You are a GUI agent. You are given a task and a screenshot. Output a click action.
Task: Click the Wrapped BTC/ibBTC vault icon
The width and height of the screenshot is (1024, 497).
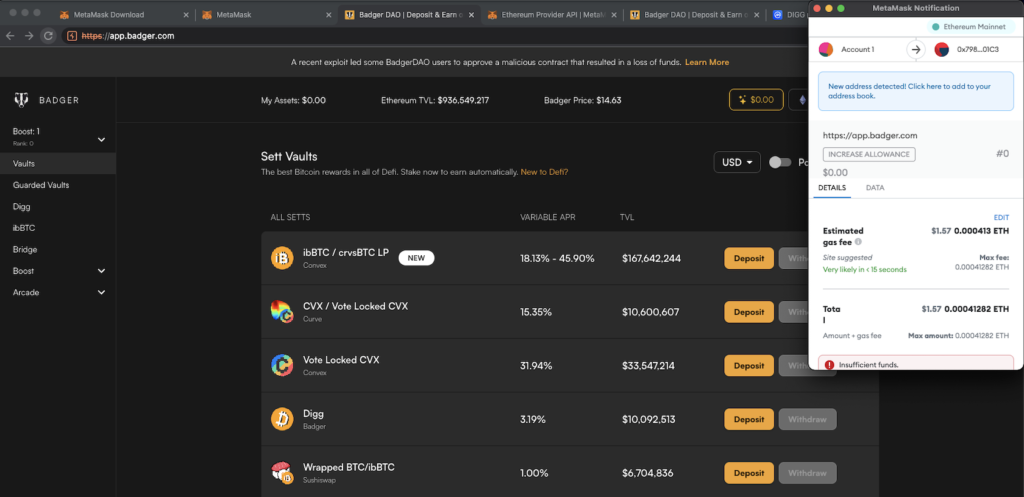(282, 472)
